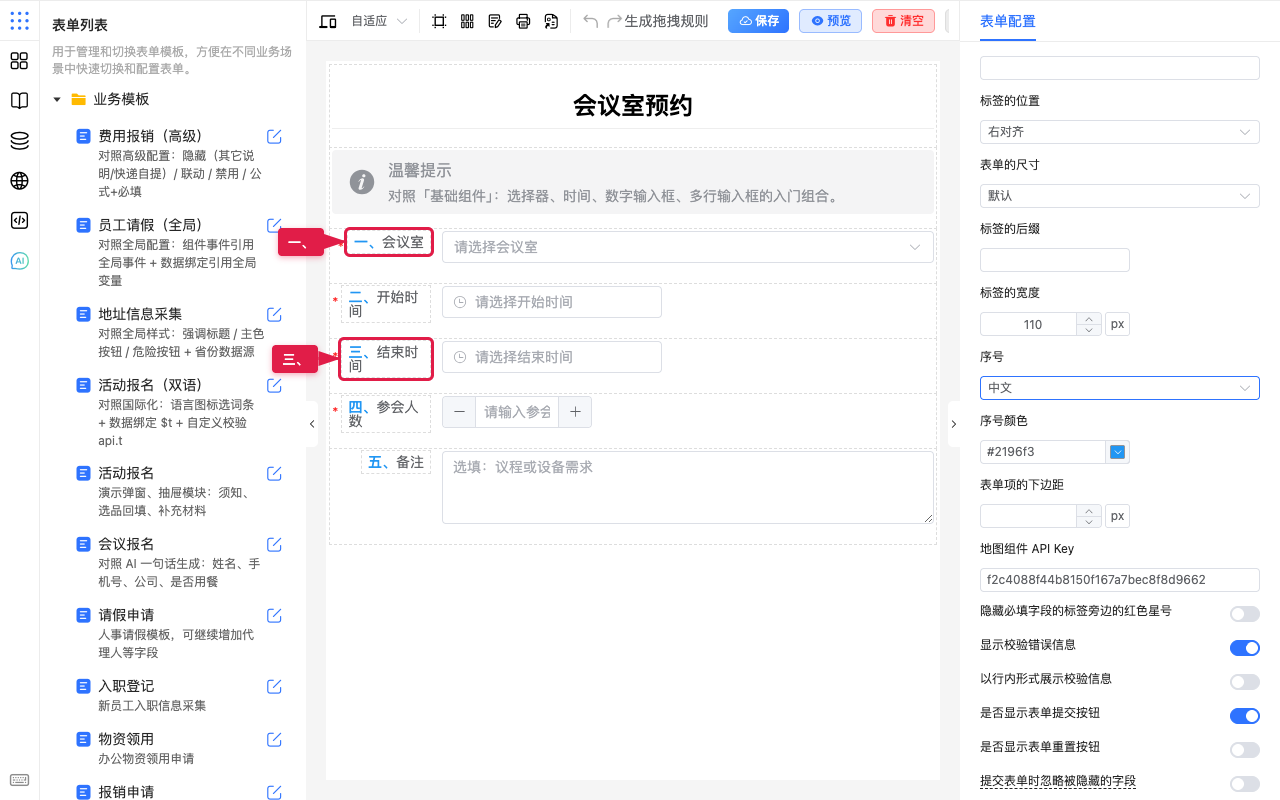Open the 标签的位置 dropdown showing 右对齐
The width and height of the screenshot is (1280, 800).
pos(1120,132)
